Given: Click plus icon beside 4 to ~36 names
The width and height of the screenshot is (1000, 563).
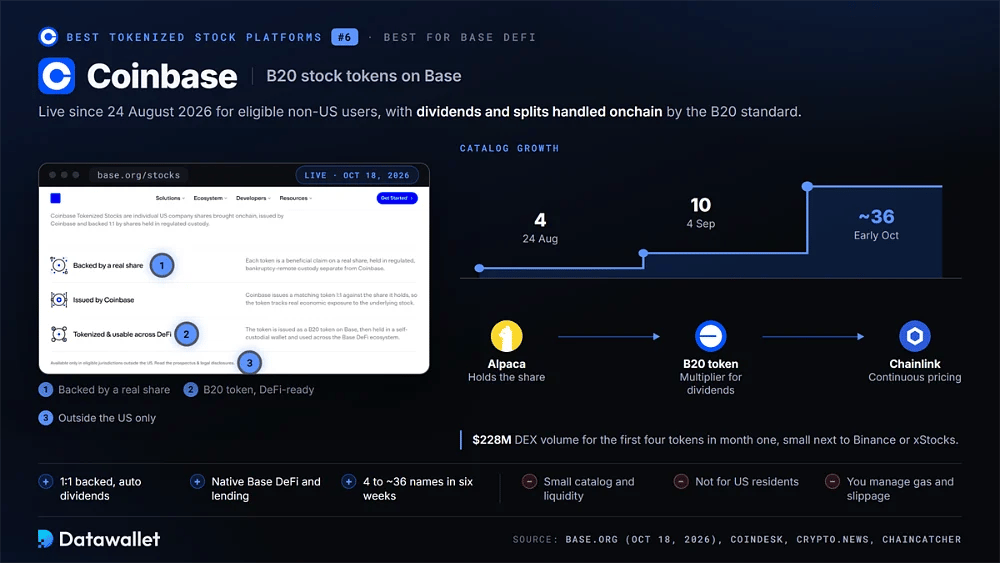Looking at the screenshot, I should [x=348, y=482].
